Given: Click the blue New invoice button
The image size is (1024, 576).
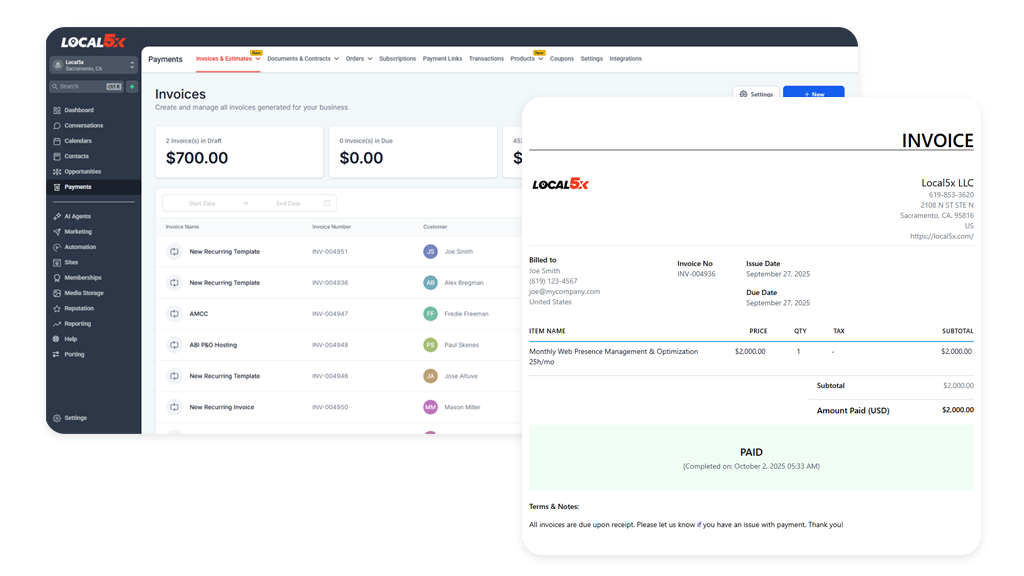Looking at the screenshot, I should (x=813, y=94).
